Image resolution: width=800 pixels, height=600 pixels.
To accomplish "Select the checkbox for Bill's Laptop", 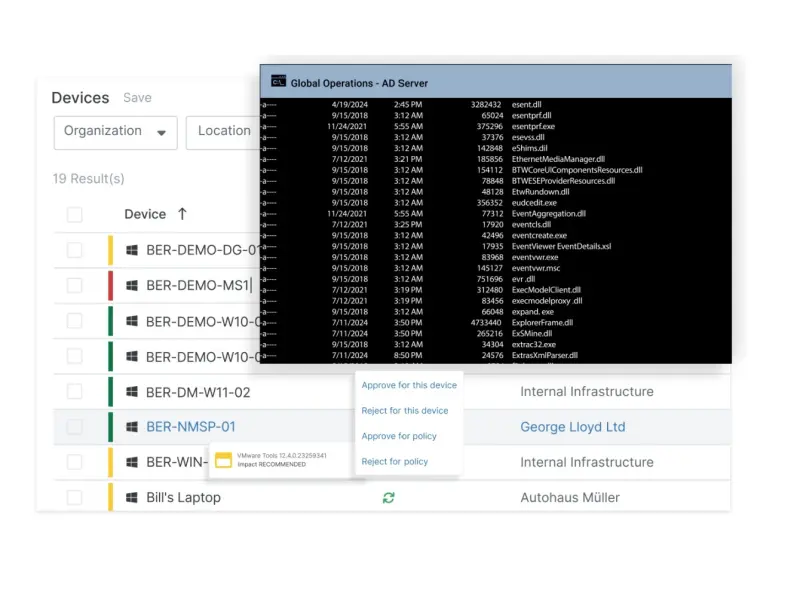I will (x=75, y=497).
